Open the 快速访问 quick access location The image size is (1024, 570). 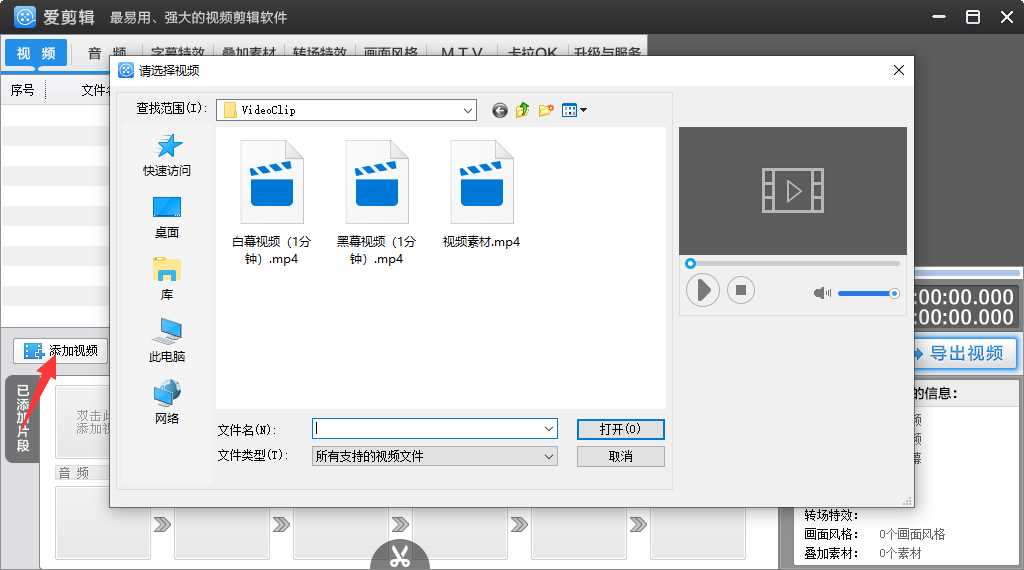pyautogui.click(x=167, y=155)
